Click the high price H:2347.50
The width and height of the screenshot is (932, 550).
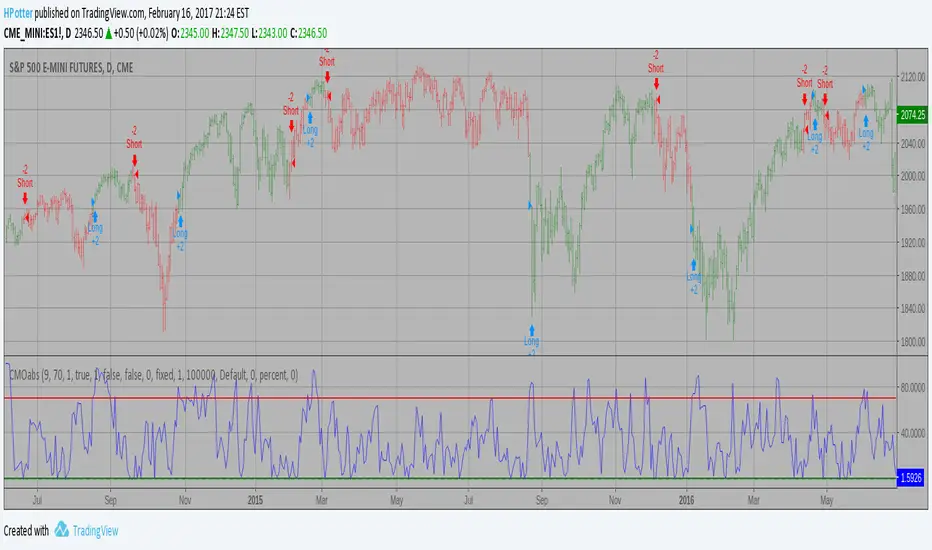click(x=230, y=33)
